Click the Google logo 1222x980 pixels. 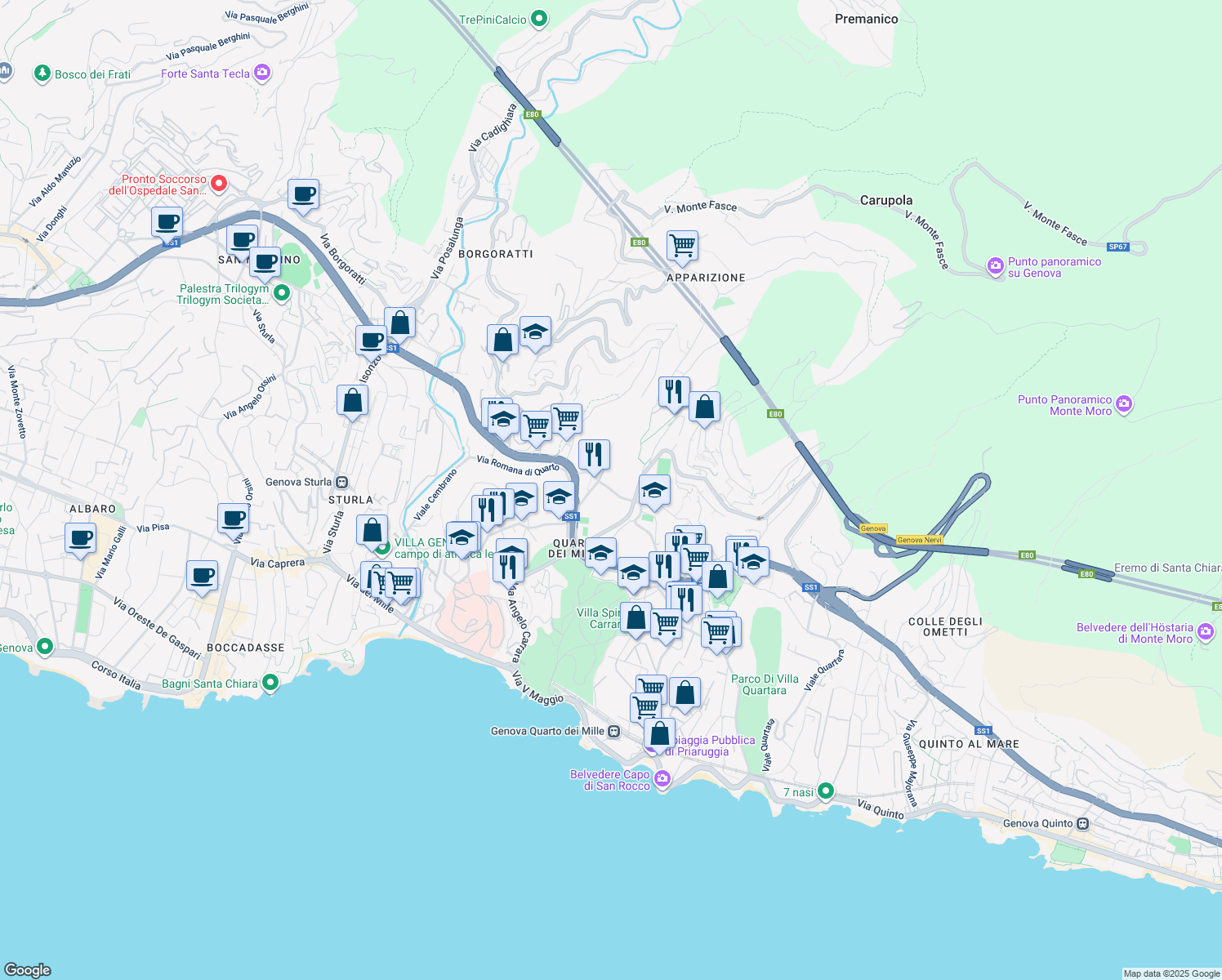point(28,969)
